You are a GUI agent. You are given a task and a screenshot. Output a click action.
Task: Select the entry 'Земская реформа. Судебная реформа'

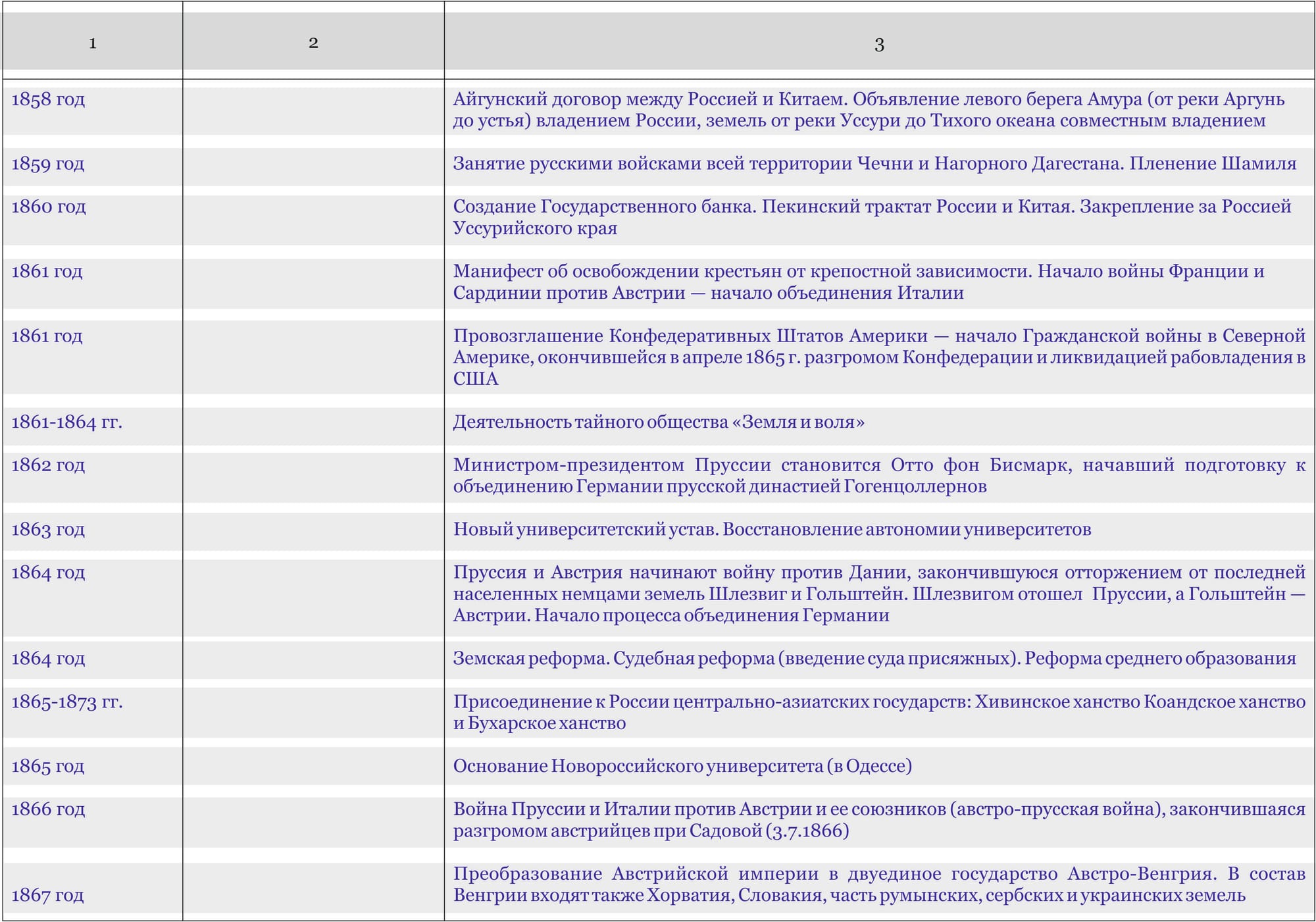pyautogui.click(x=613, y=659)
